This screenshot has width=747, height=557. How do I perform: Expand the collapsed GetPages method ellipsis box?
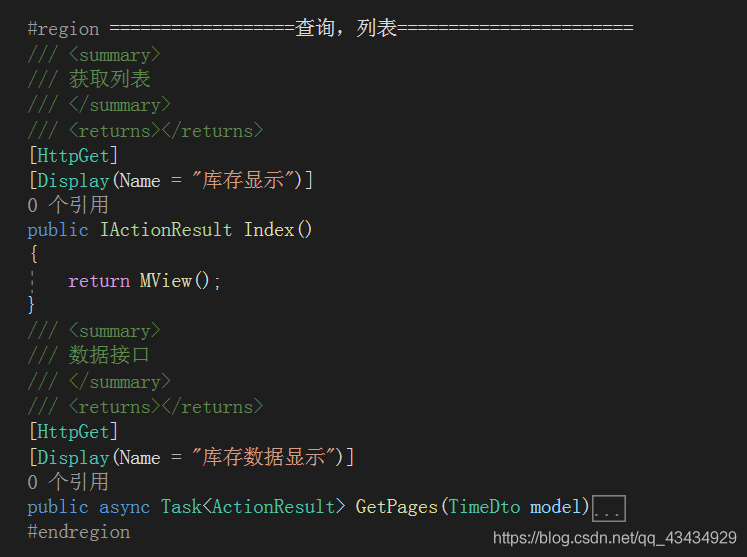coord(608,508)
